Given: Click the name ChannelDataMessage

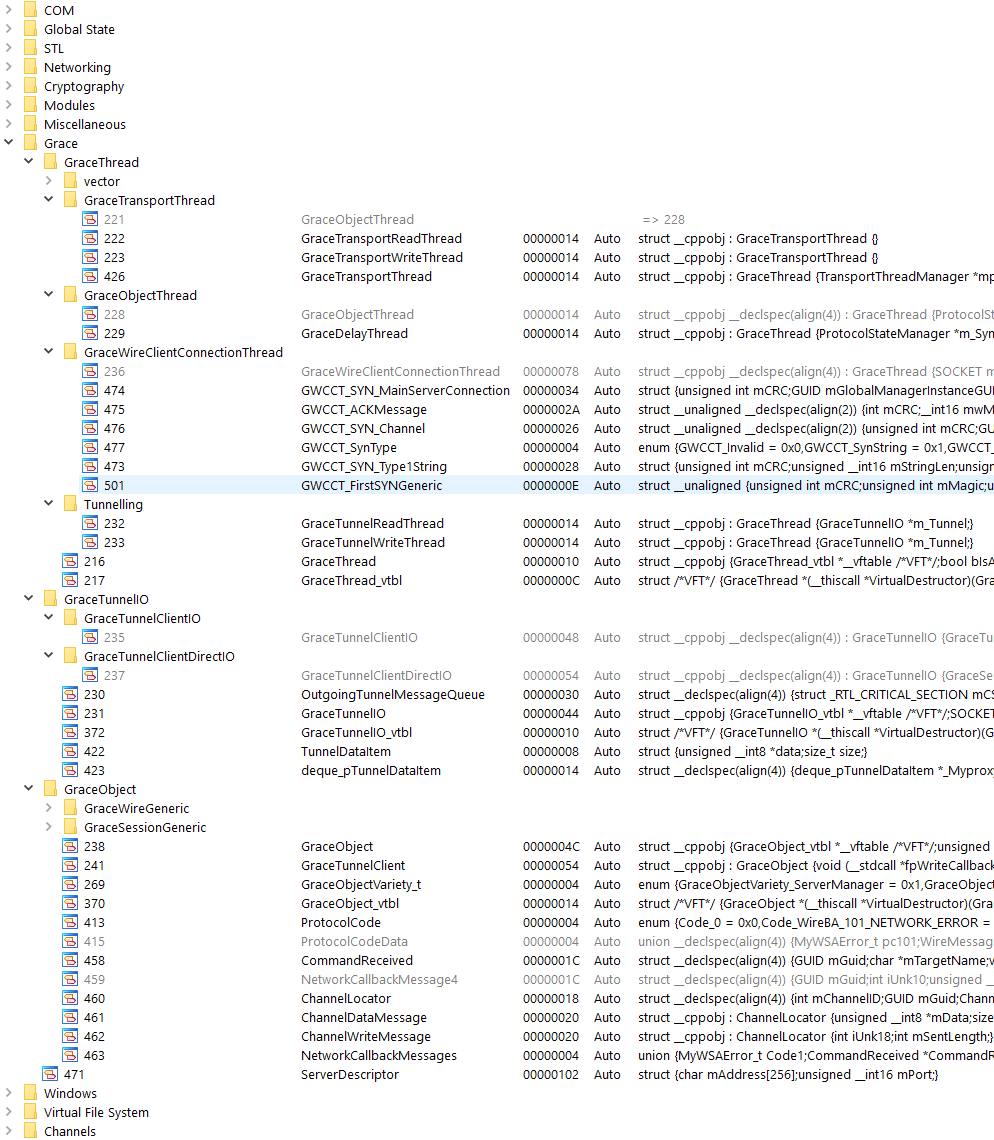Looking at the screenshot, I should 364,1017.
